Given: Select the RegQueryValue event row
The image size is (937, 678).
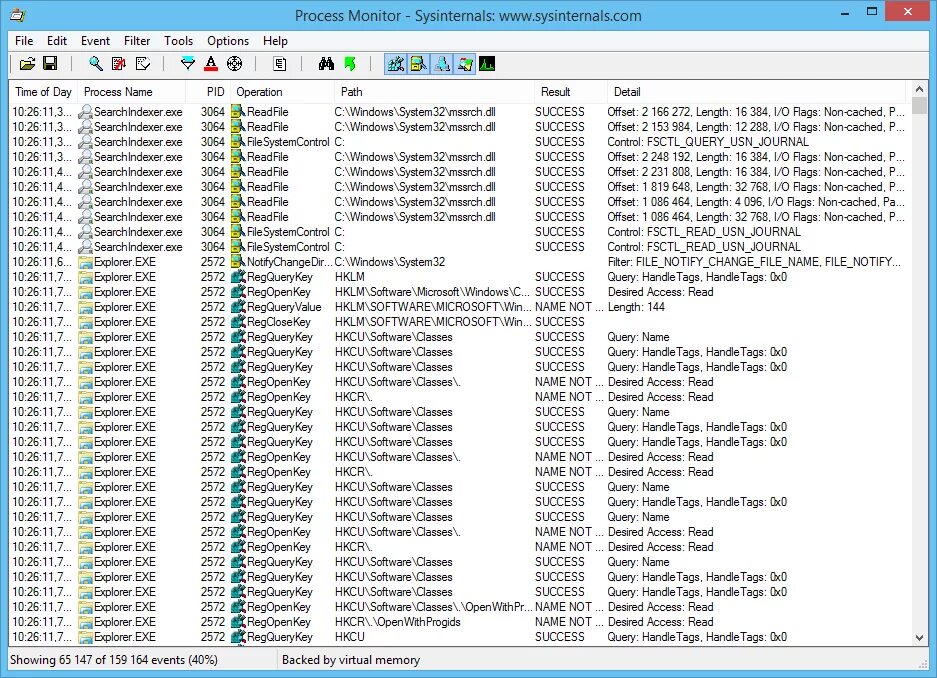Looking at the screenshot, I should (x=458, y=306).
